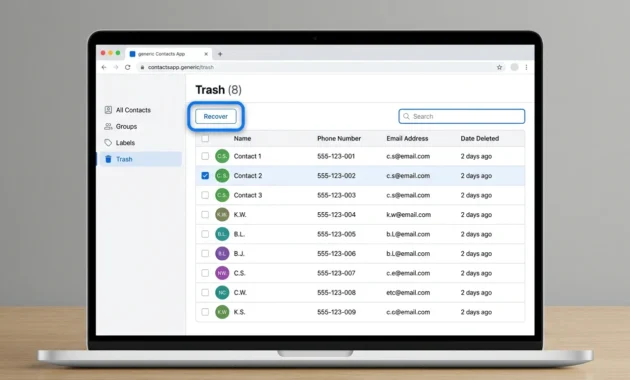This screenshot has height=380, width=630.
Task: Click the All Contacts person icon
Action: click(x=108, y=110)
